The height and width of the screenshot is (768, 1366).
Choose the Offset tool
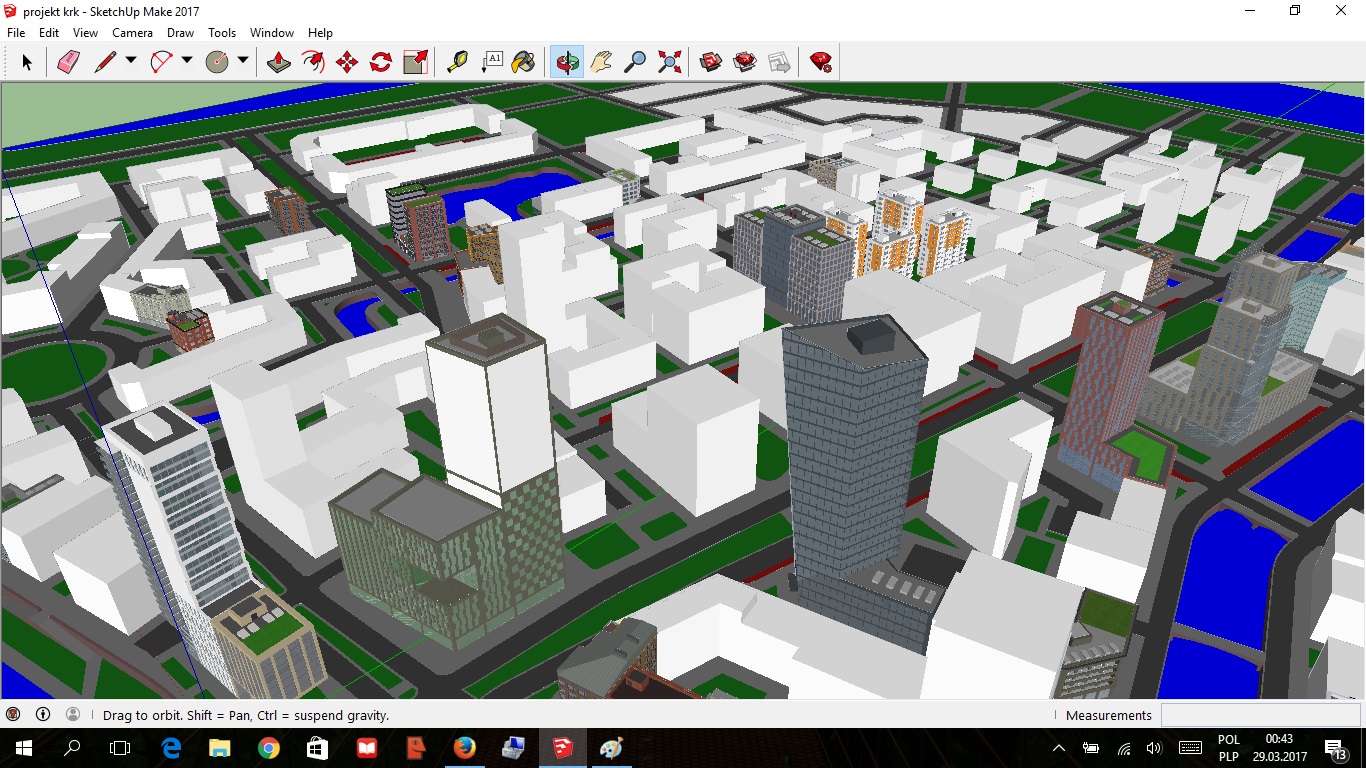pos(313,62)
